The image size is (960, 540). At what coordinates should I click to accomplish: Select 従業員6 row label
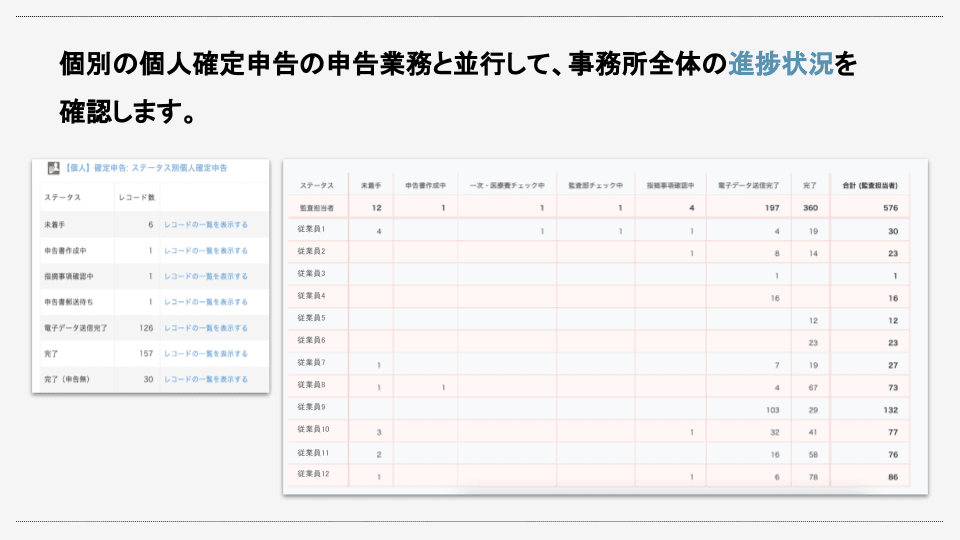[312, 340]
